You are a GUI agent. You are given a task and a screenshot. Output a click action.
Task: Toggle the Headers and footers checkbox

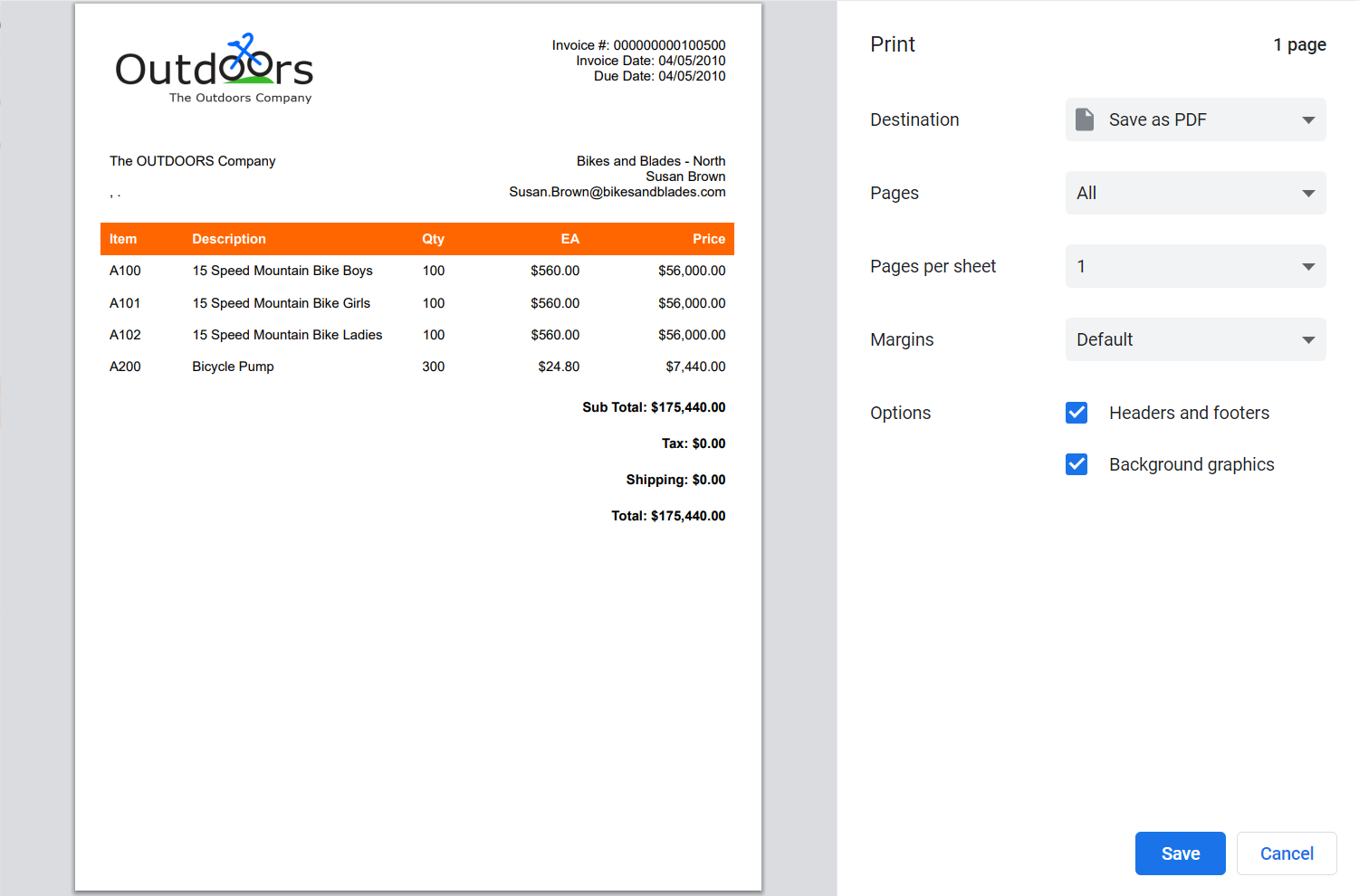point(1077,413)
